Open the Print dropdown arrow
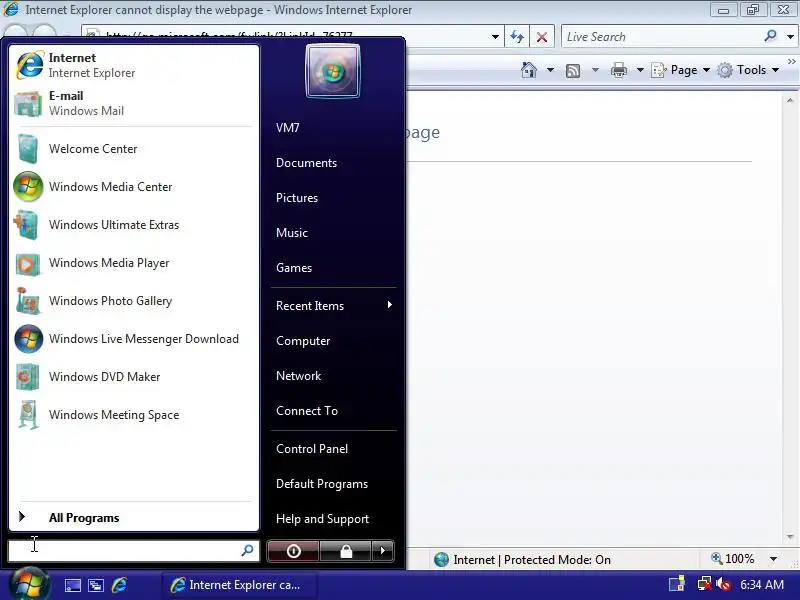Image resolution: width=800 pixels, height=600 pixels. [640, 70]
